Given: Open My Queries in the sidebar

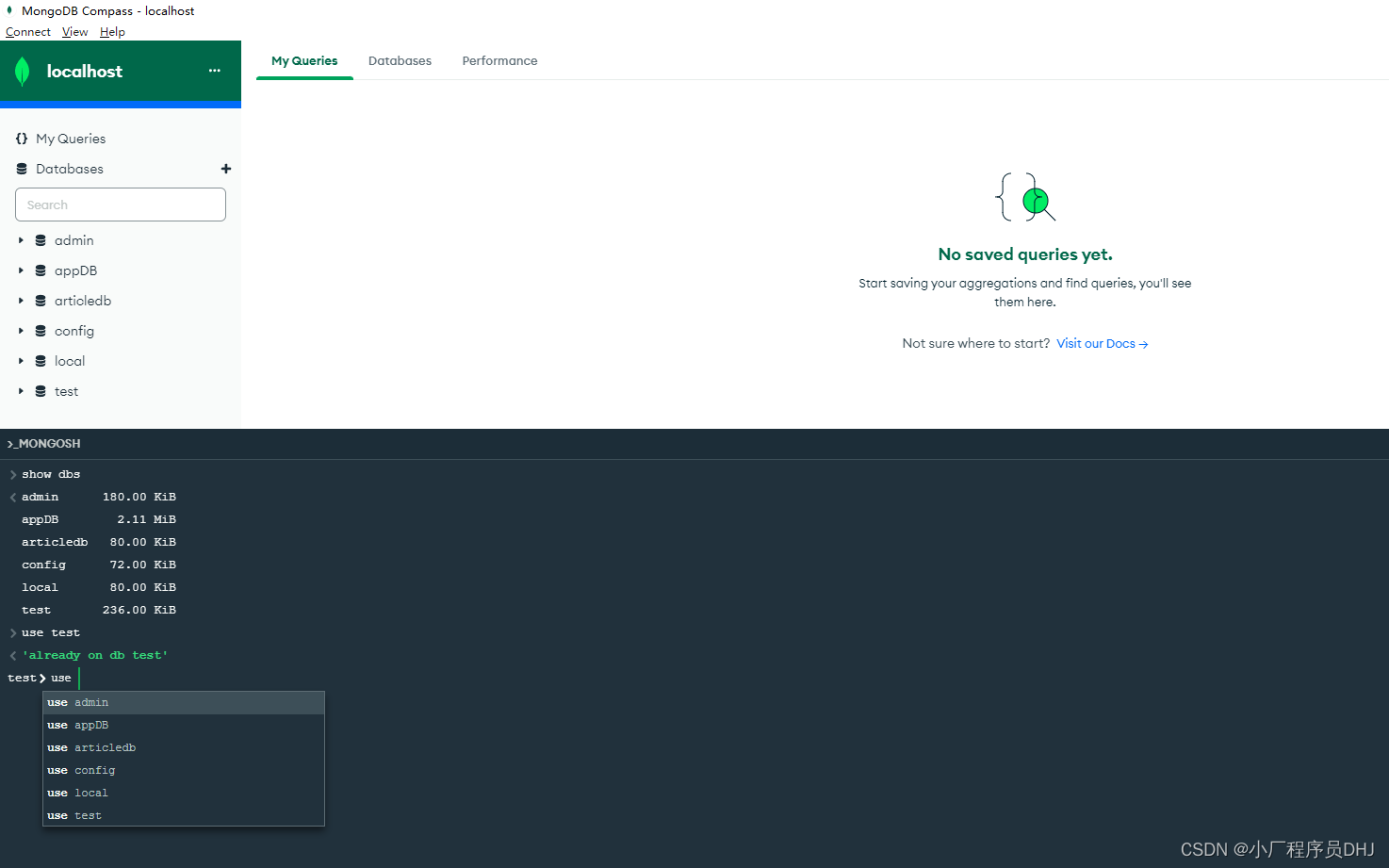Looking at the screenshot, I should [x=71, y=139].
